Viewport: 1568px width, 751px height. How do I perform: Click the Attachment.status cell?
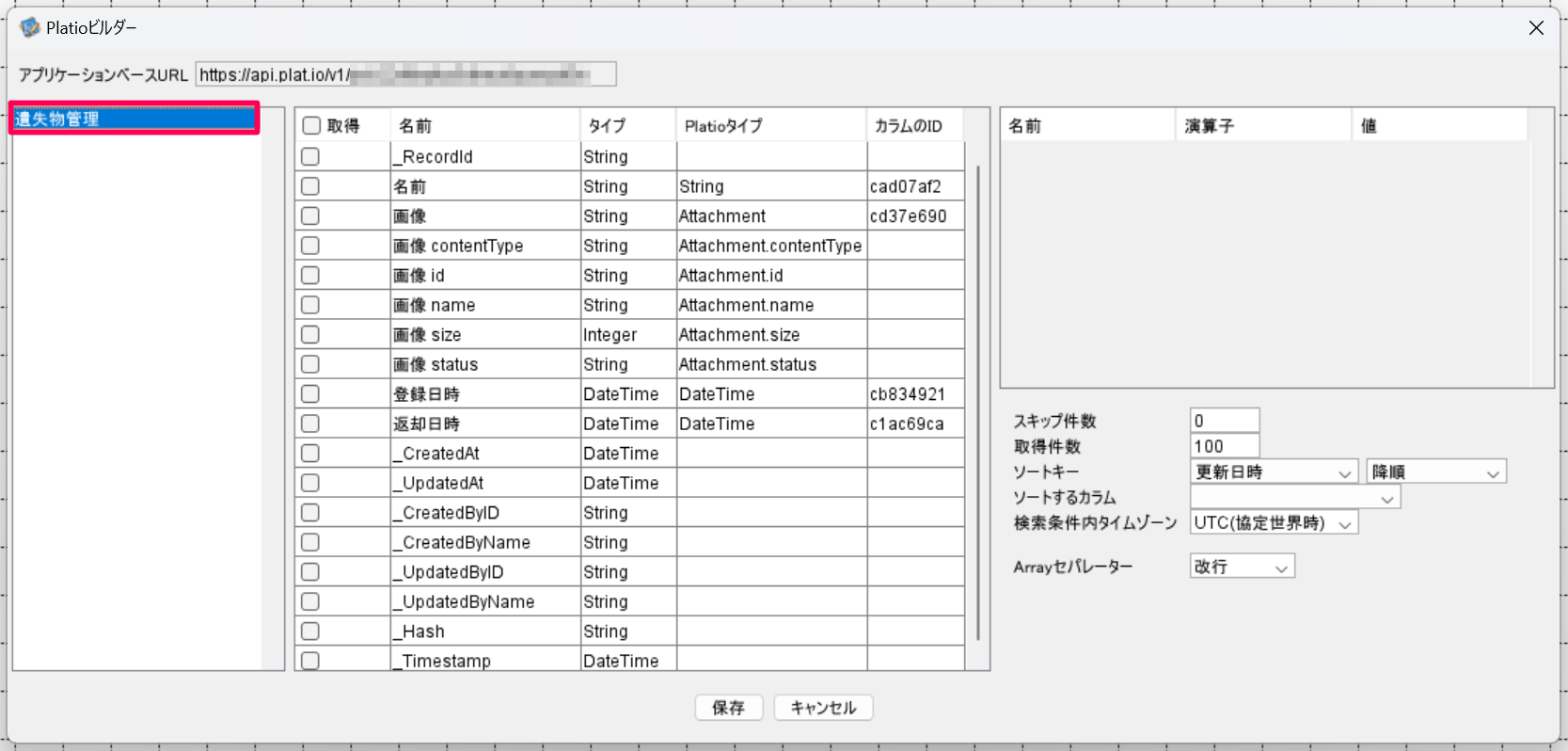[771, 364]
